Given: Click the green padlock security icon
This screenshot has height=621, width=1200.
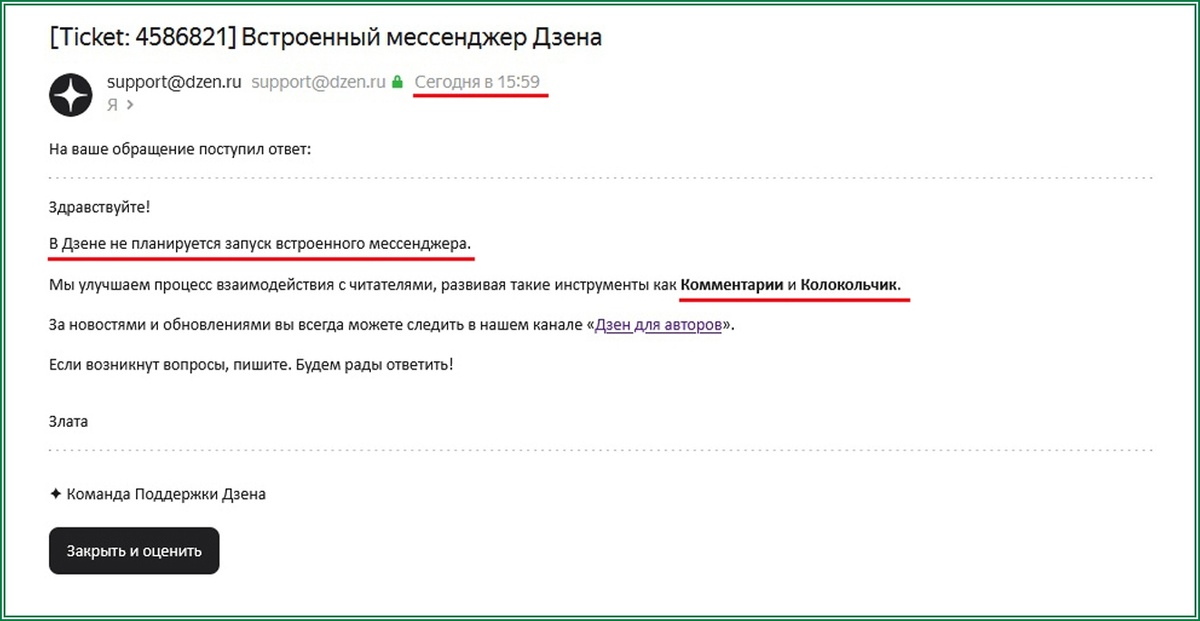Looking at the screenshot, I should pos(395,81).
